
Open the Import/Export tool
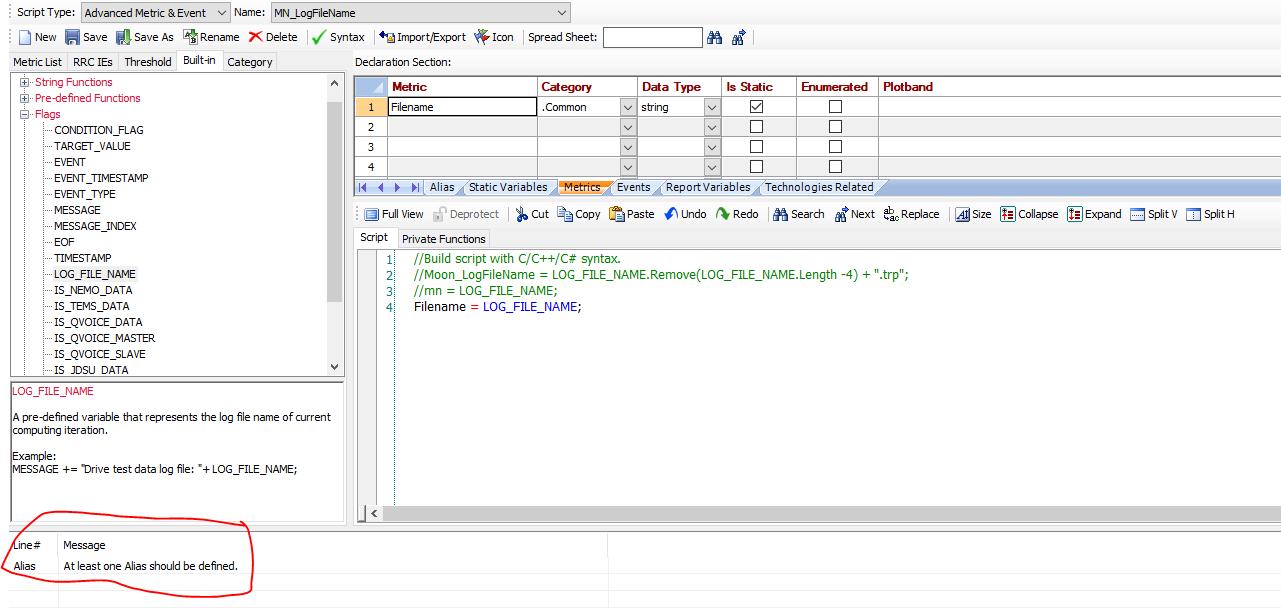421,37
